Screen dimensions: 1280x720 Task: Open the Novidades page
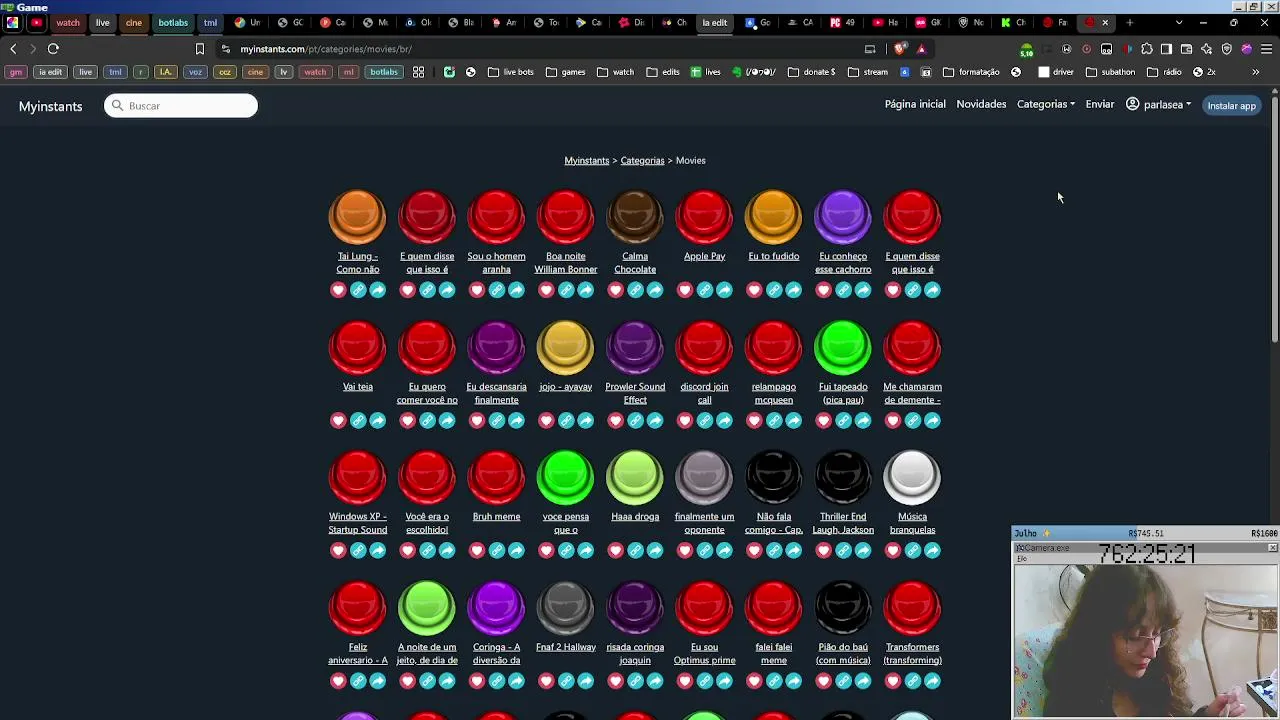pyautogui.click(x=981, y=104)
